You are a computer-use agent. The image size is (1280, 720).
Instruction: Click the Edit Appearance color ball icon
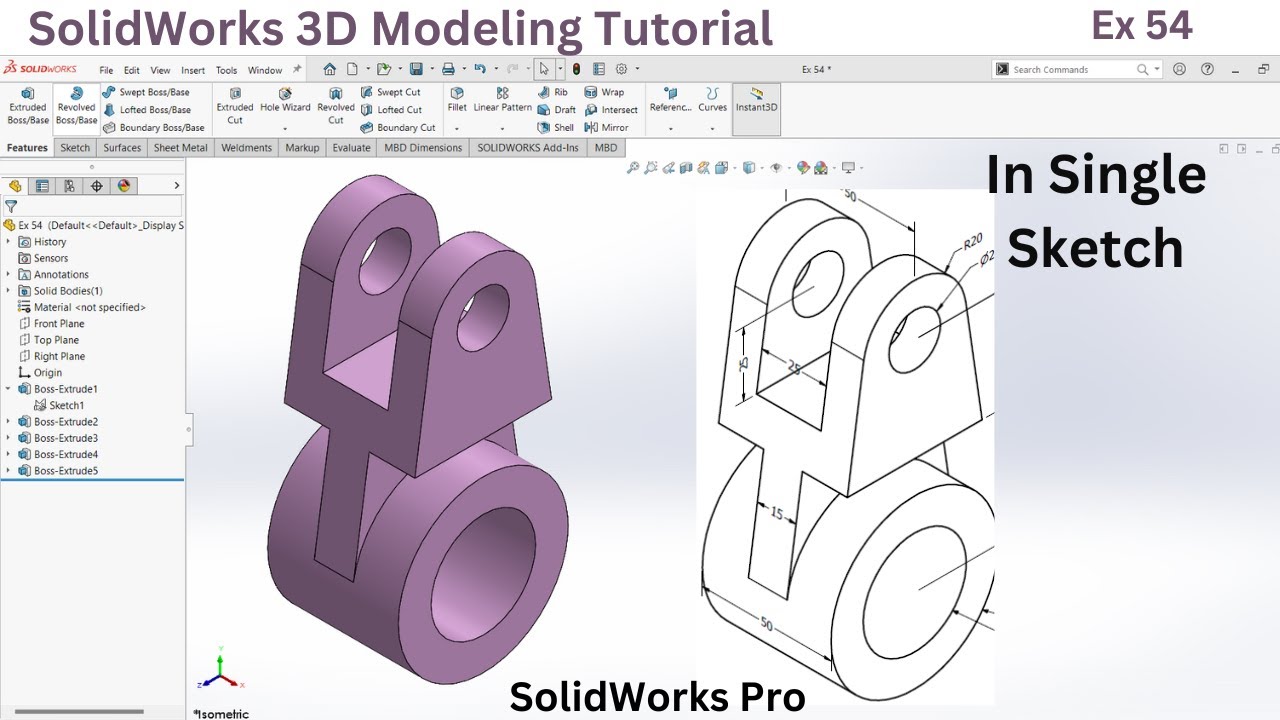coord(803,168)
